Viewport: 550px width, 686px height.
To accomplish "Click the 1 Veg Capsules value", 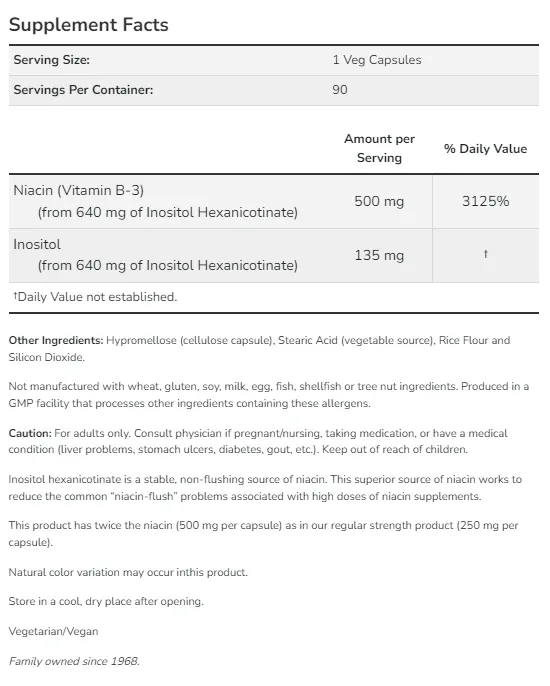I will [377, 60].
